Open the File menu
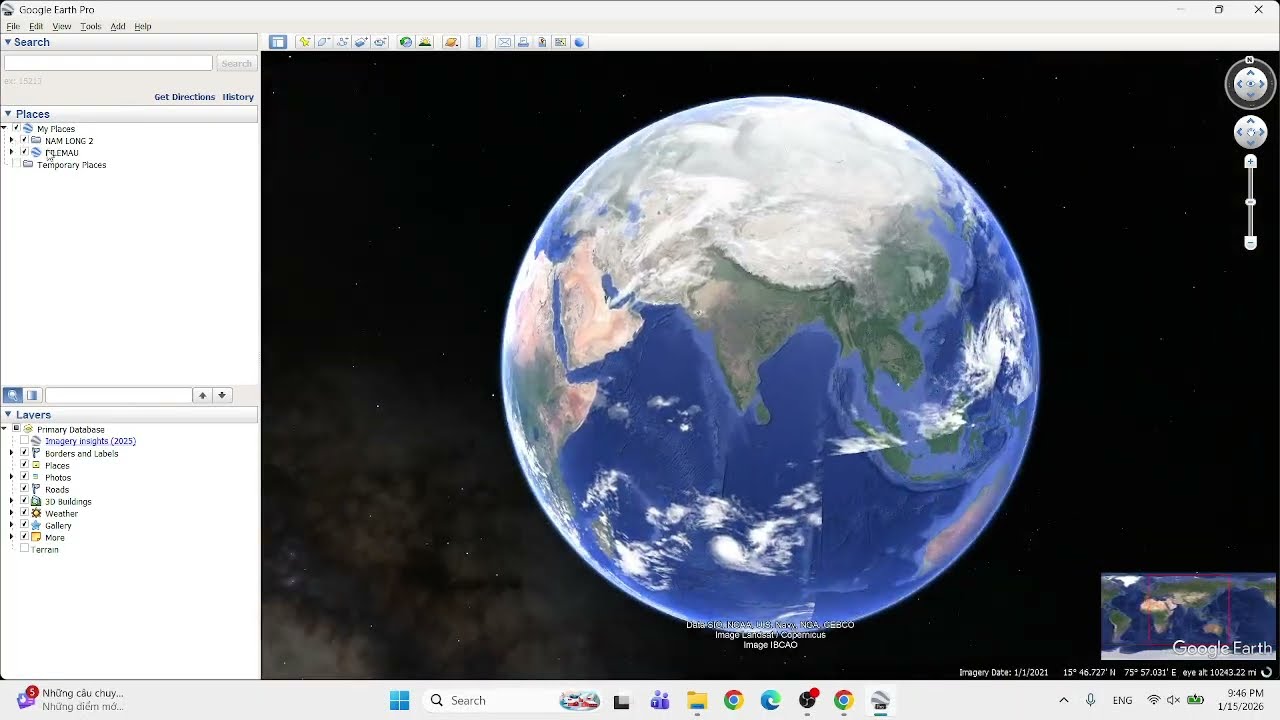This screenshot has height=720, width=1280. click(x=13, y=26)
